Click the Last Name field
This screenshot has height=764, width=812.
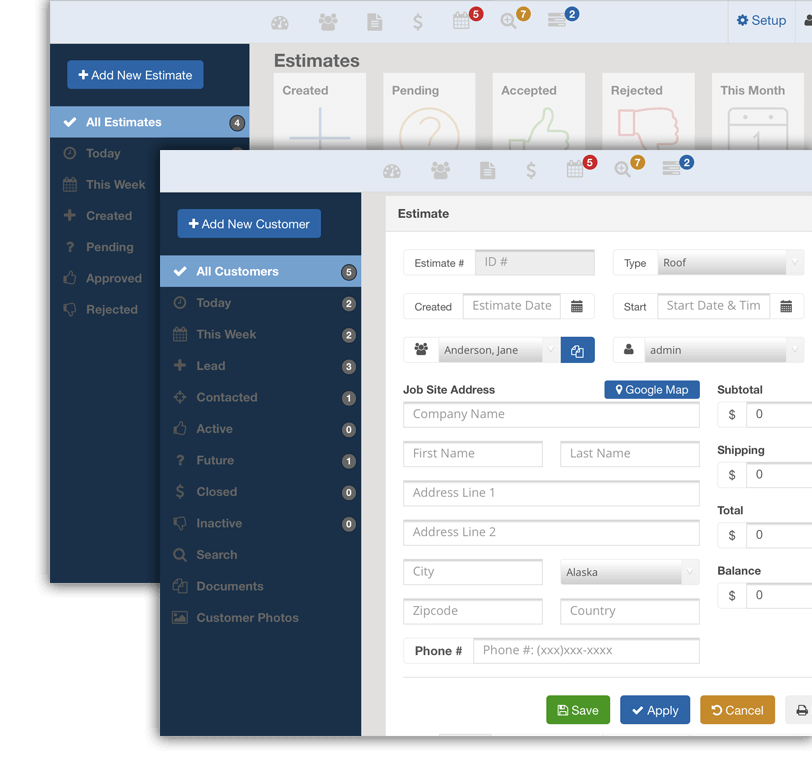pyautogui.click(x=630, y=454)
